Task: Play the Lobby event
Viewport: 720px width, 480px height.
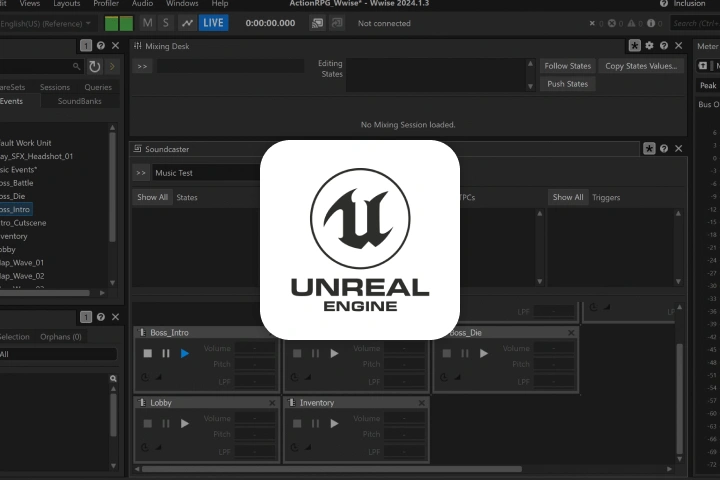Action: click(x=185, y=424)
